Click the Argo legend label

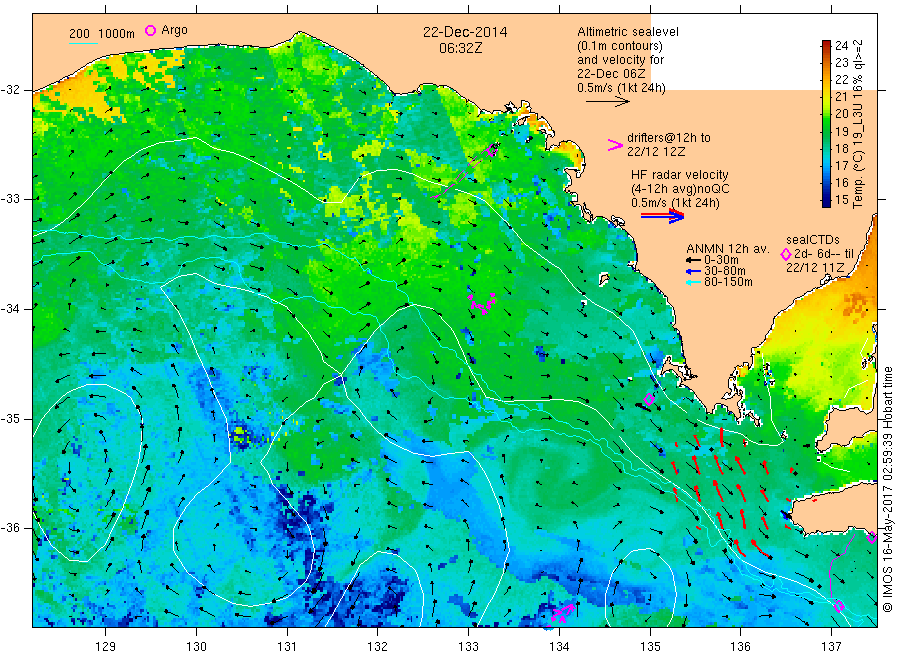174,30
